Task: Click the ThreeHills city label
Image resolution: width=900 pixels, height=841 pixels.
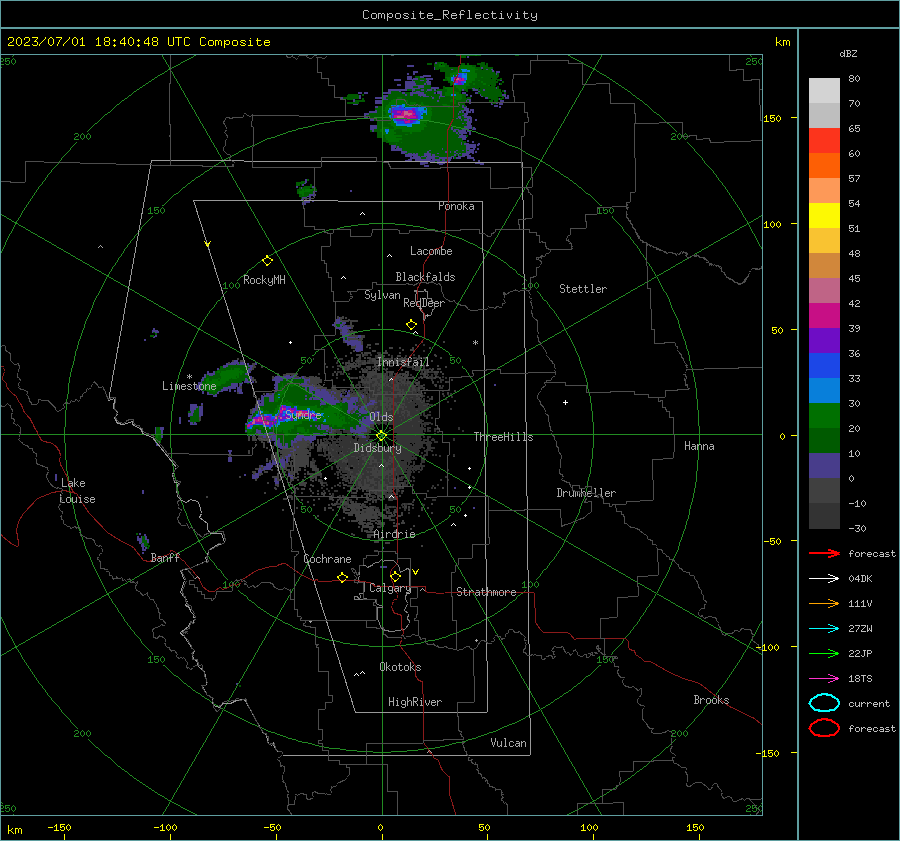Action: click(503, 437)
